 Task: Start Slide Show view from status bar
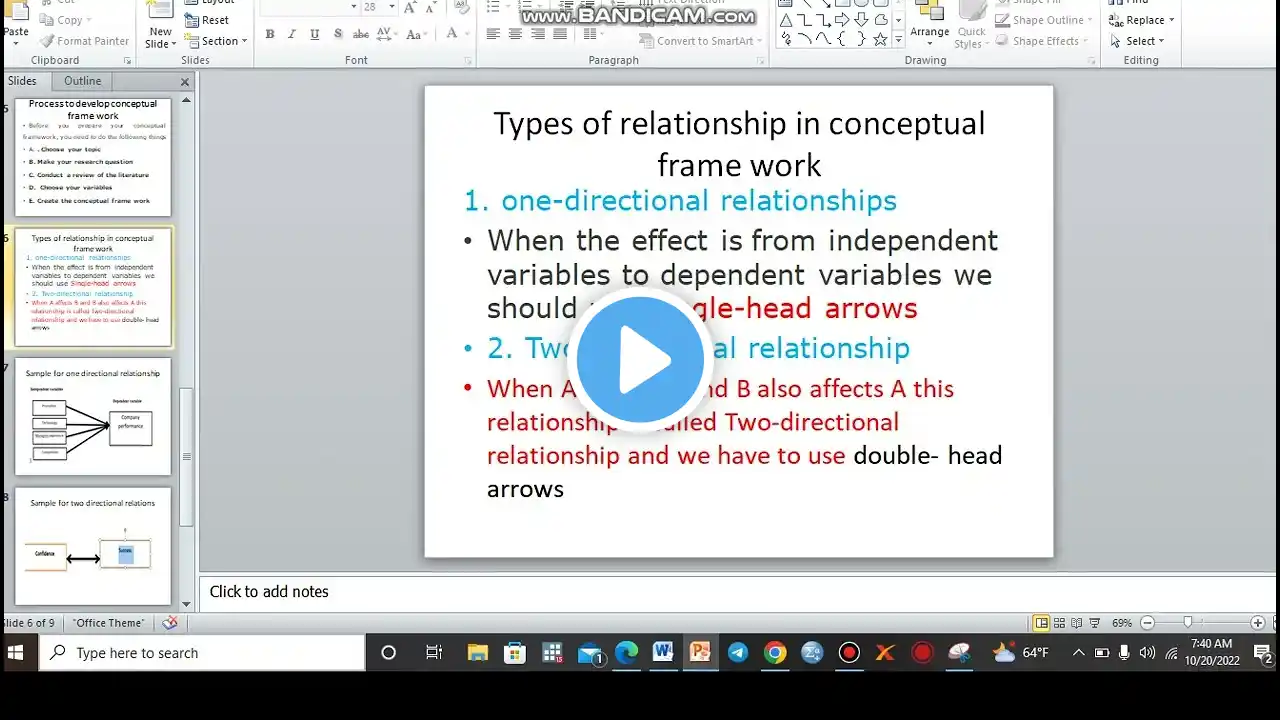tap(1095, 623)
